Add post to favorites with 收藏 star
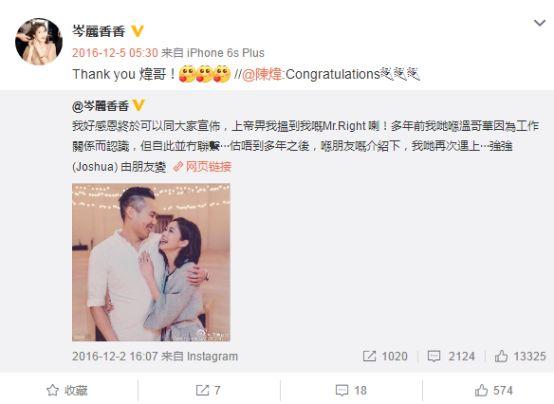The width and height of the screenshot is (554, 404). 67,391
